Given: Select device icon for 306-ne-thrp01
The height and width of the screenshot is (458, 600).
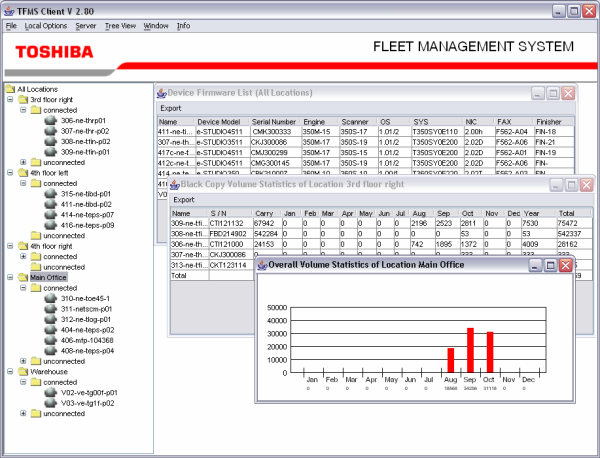Looking at the screenshot, I should coord(51,121).
